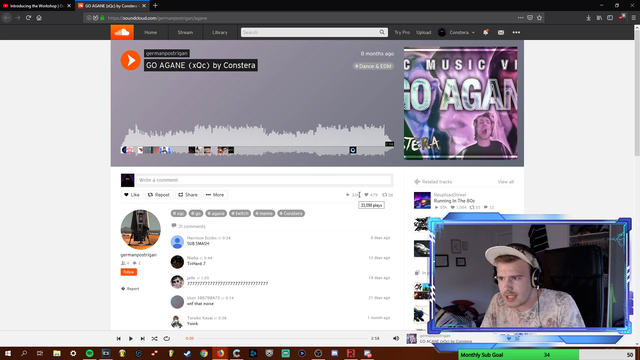The height and width of the screenshot is (360, 640).
Task: Reload the page
Action: pyautogui.click(x=28, y=18)
